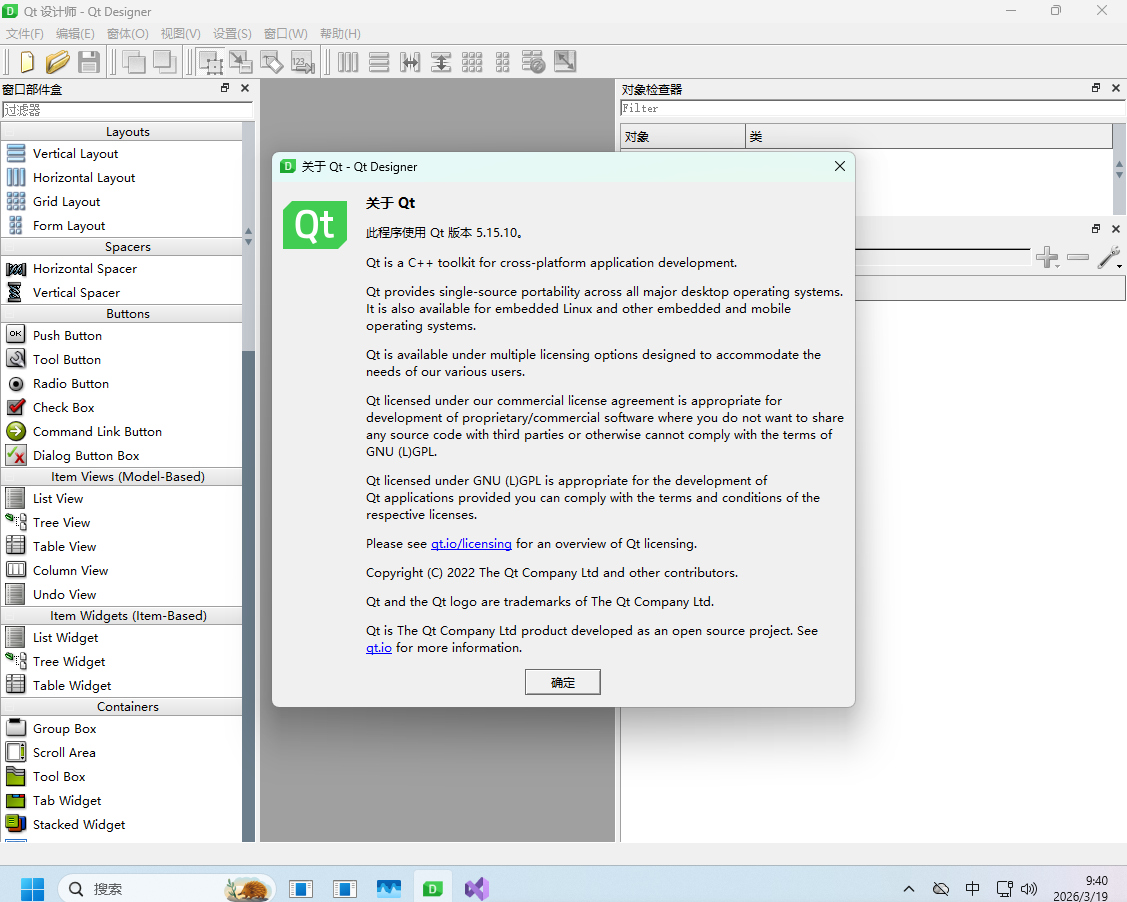Click the Save floppy disk icon

(x=88, y=62)
